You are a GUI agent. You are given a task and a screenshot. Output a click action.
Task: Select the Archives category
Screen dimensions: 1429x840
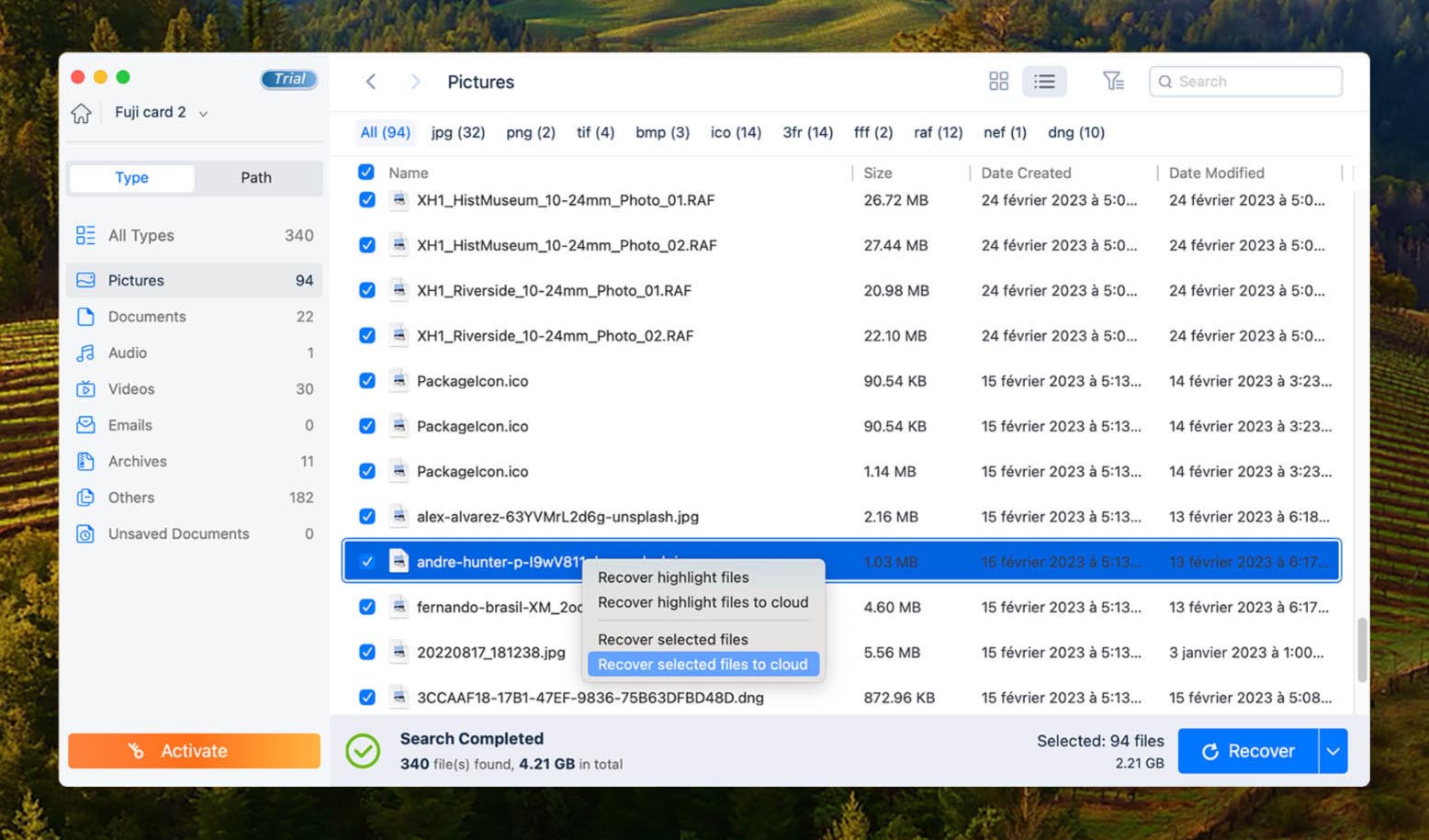136,461
